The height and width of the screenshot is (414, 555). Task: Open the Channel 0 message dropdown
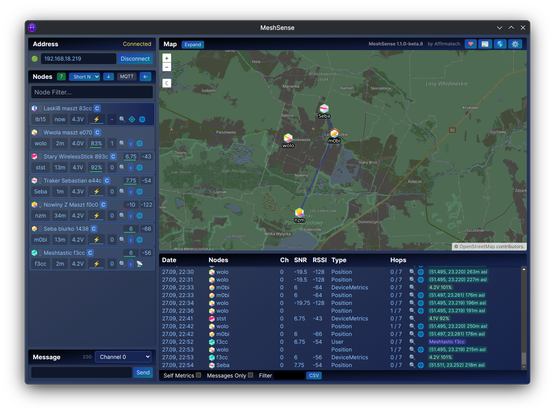point(124,357)
